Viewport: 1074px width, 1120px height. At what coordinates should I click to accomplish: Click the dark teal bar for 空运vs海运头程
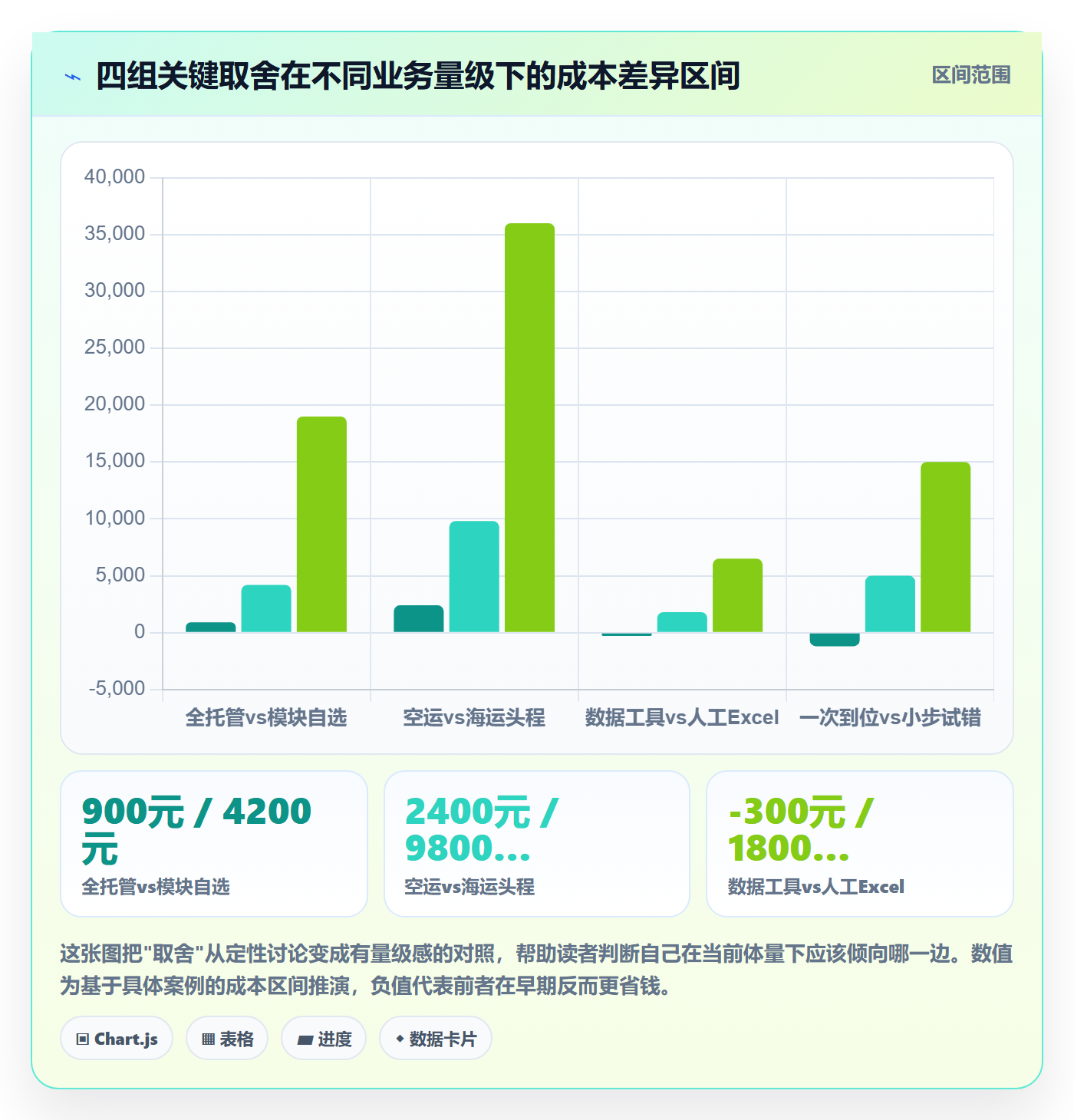(419, 619)
